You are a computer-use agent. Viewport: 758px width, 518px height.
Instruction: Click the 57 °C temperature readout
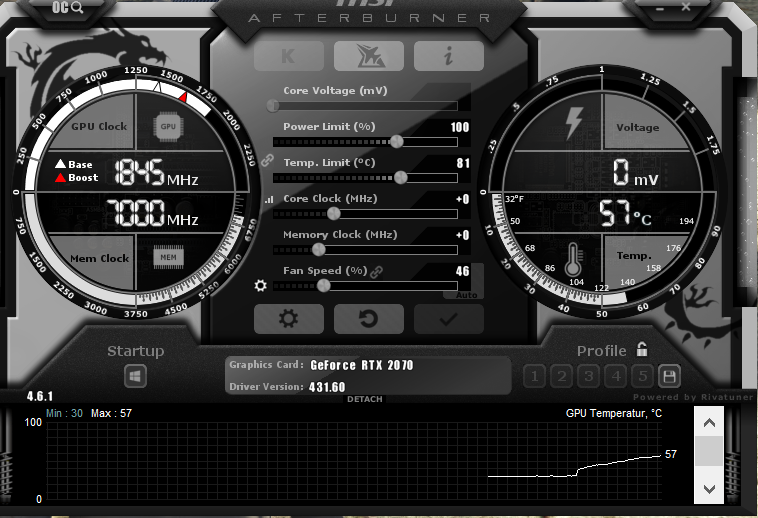click(626, 213)
